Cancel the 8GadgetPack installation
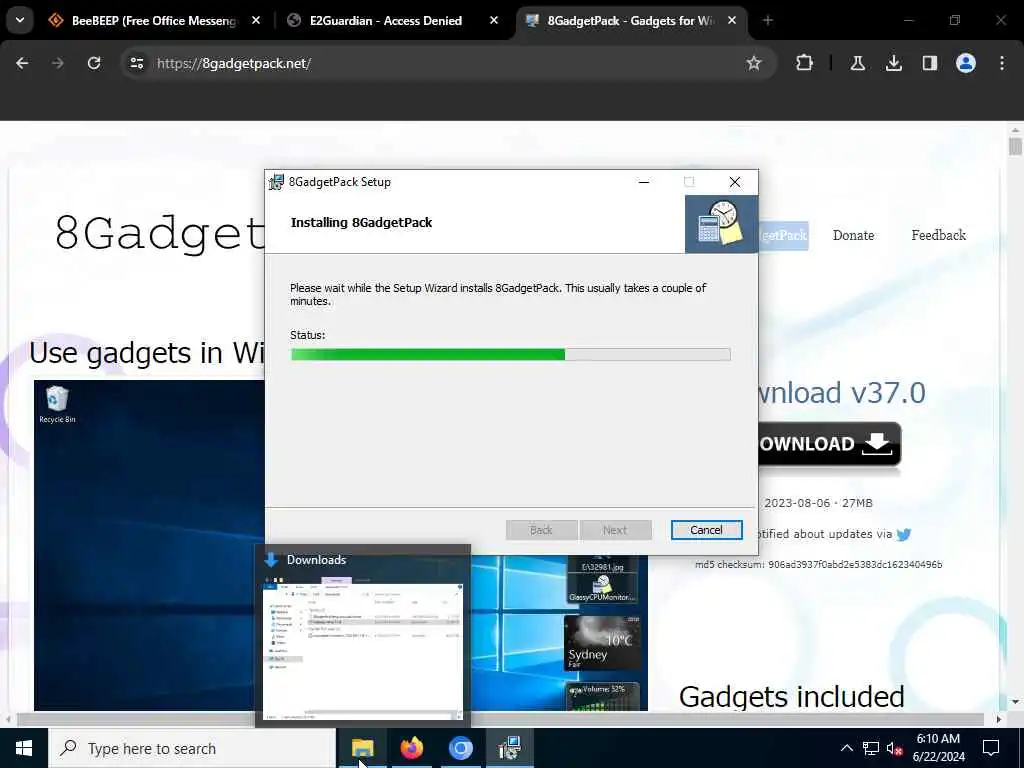1024x768 pixels. point(706,530)
